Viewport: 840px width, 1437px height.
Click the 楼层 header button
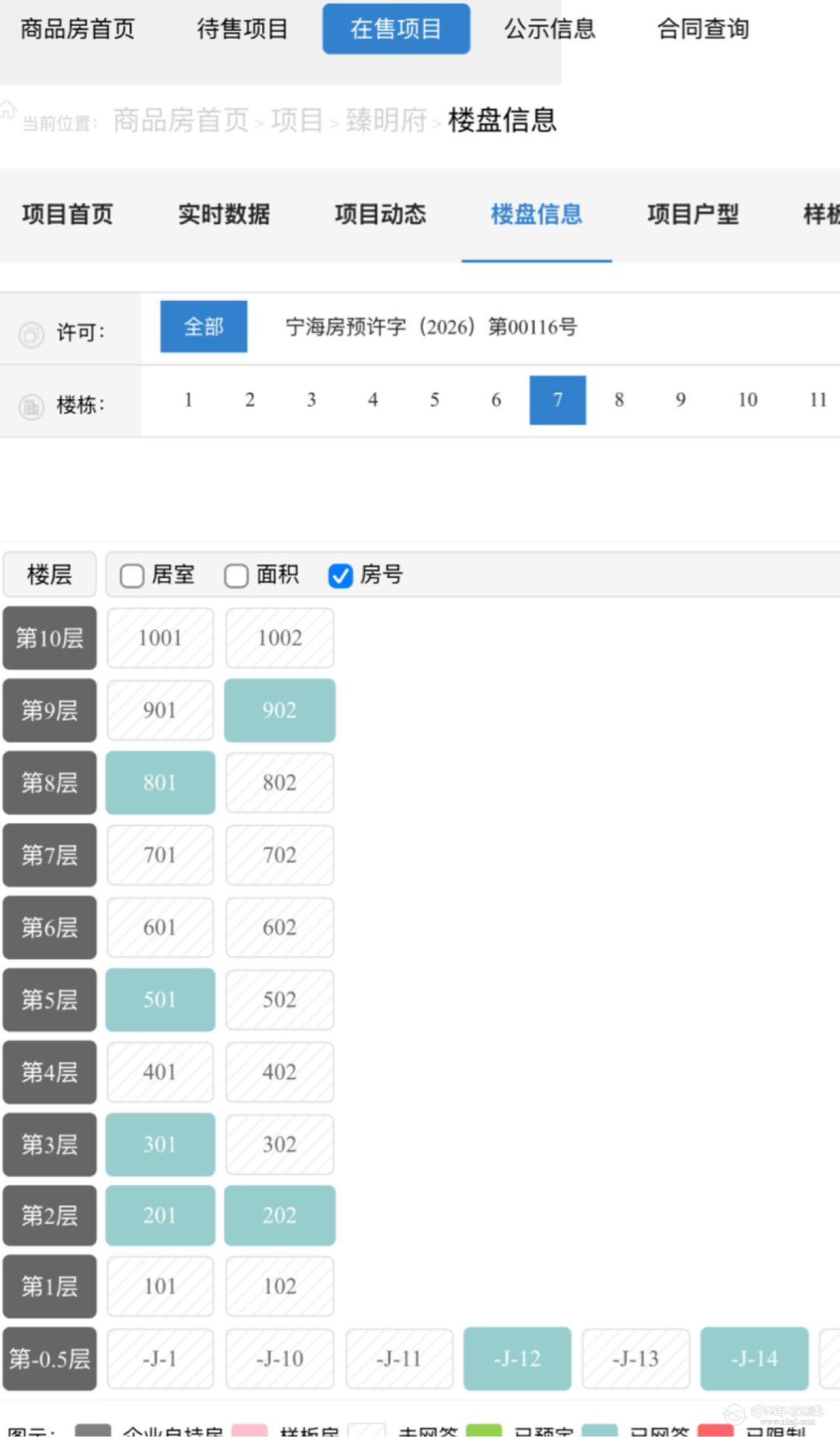click(x=50, y=575)
